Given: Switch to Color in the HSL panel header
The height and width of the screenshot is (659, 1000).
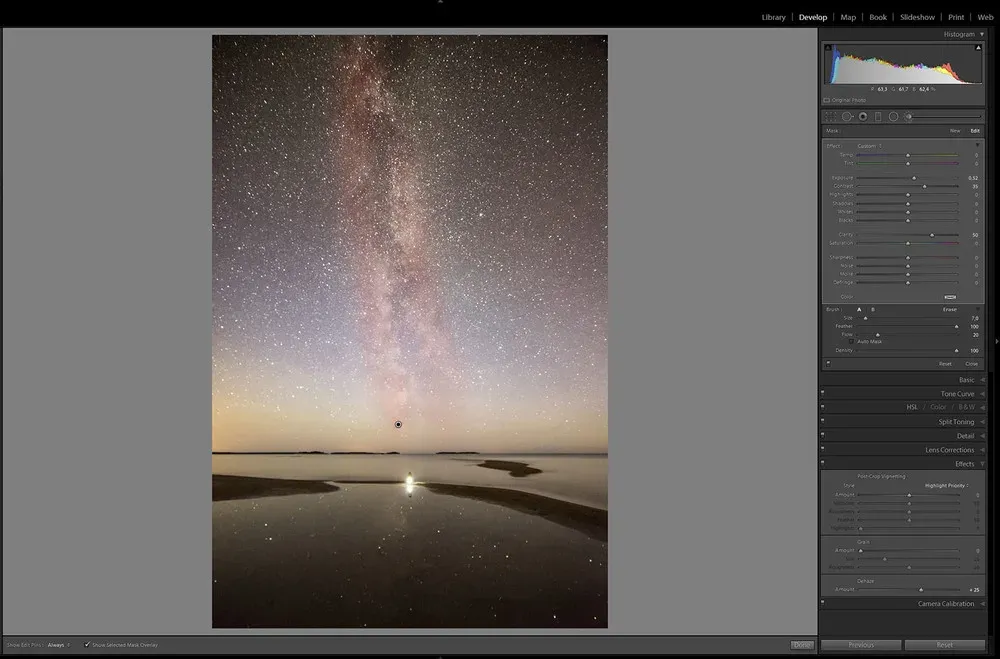Looking at the screenshot, I should [938, 407].
